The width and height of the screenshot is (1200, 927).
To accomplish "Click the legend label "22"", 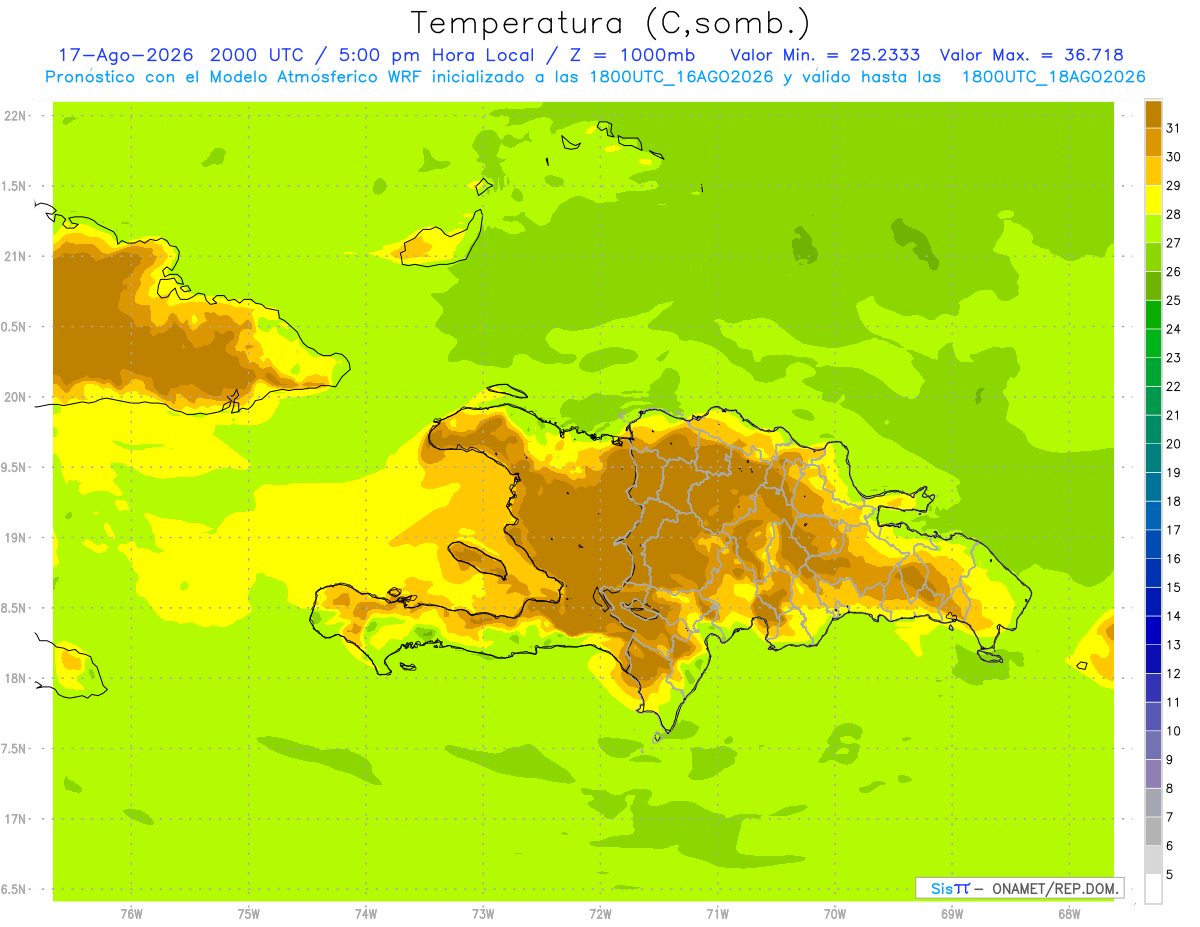I will 1173,386.
